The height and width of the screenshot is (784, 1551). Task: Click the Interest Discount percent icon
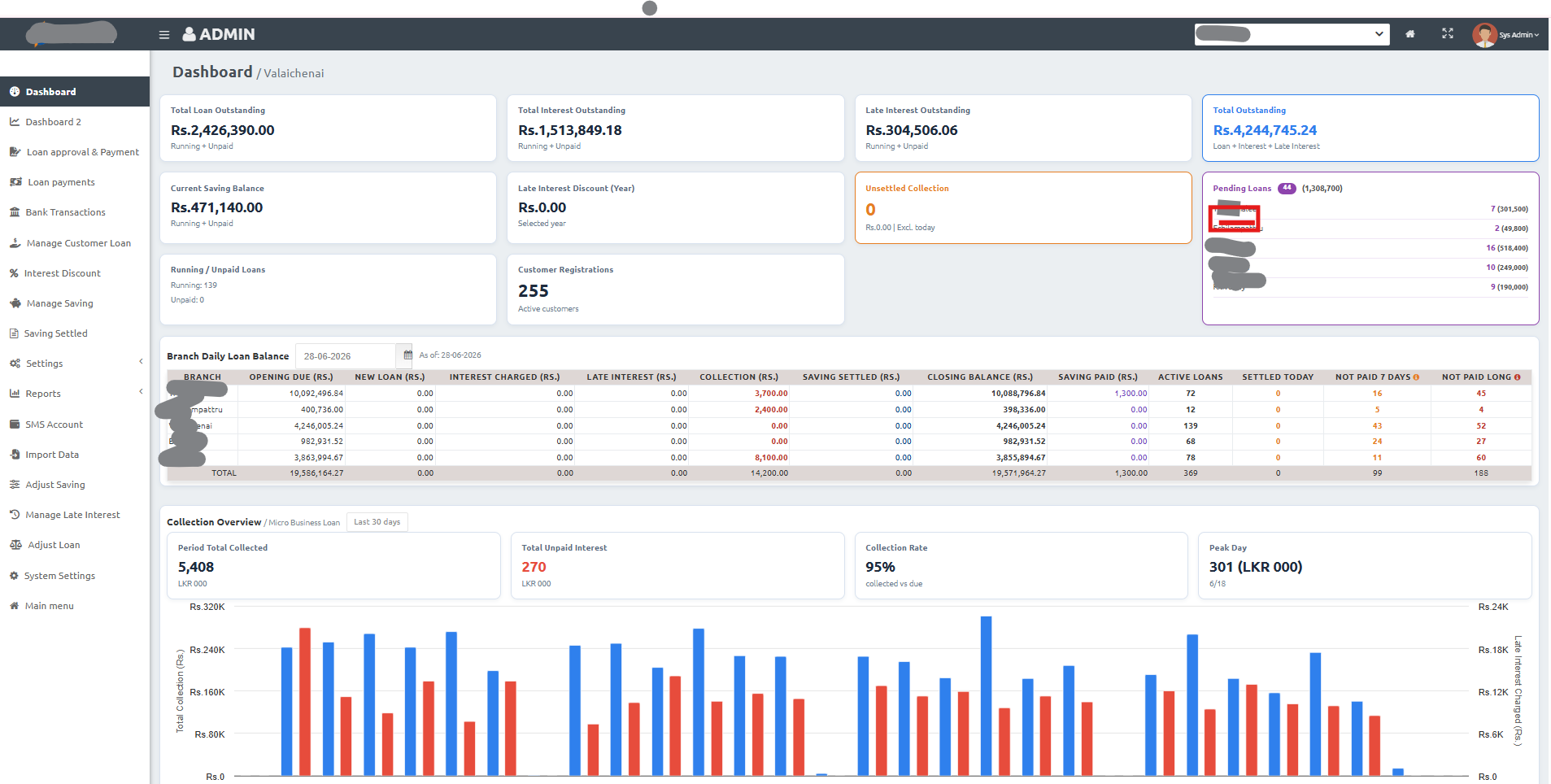click(x=14, y=273)
